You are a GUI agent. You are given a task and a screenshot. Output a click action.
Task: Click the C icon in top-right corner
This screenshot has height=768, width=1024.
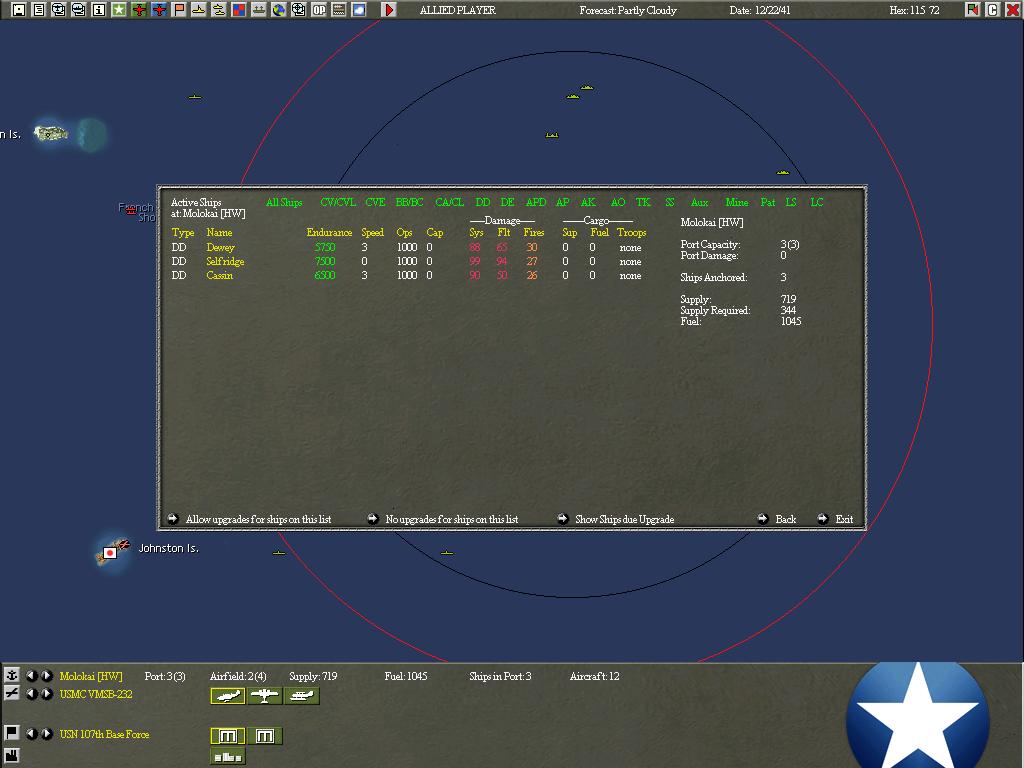tap(993, 10)
